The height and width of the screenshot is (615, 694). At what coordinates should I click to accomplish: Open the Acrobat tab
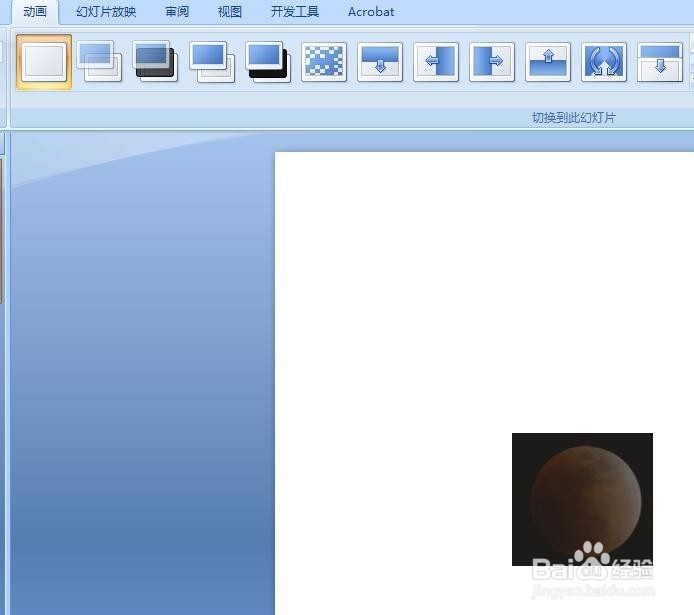(x=371, y=12)
